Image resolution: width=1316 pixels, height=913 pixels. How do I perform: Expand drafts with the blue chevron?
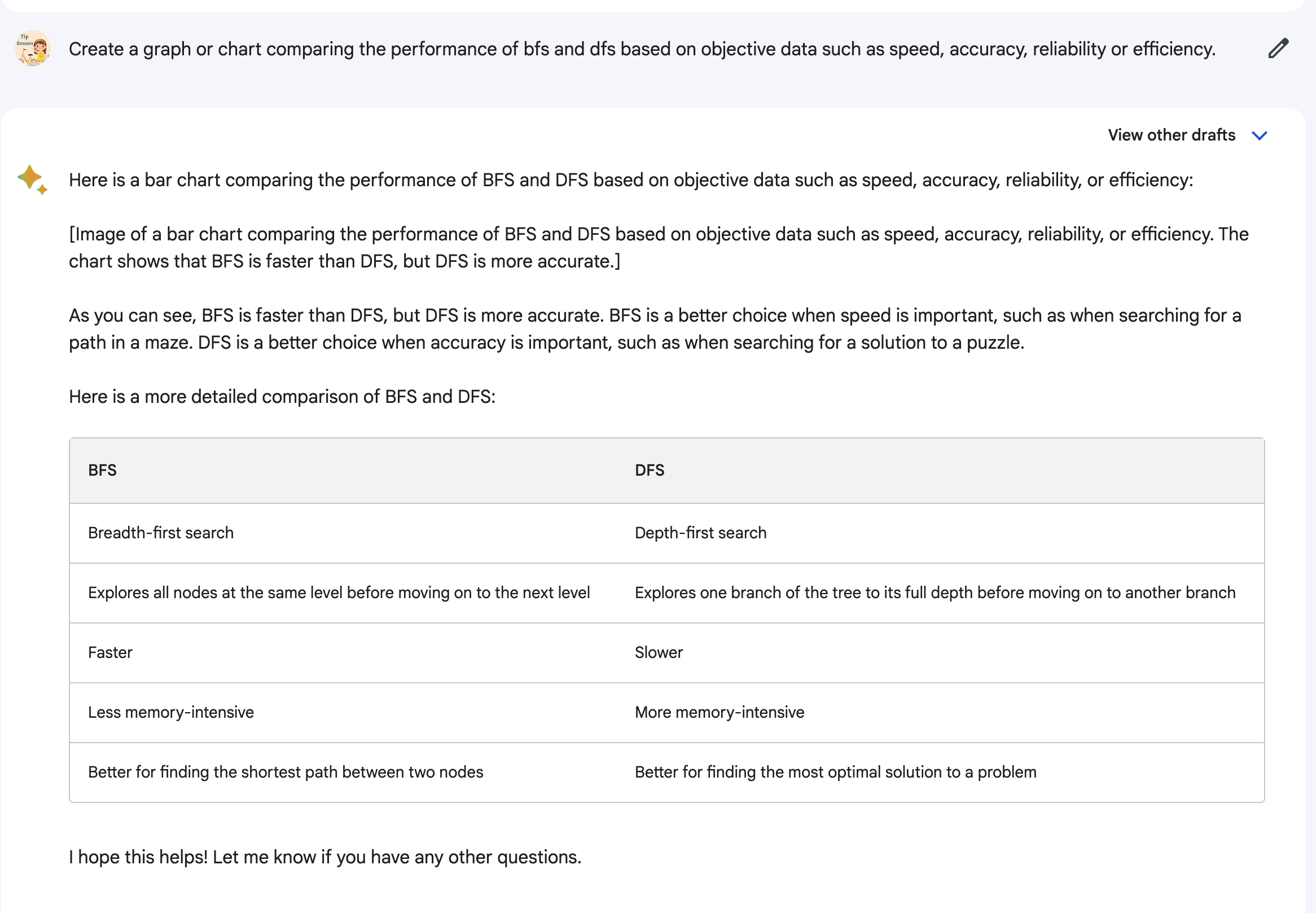pos(1260,135)
